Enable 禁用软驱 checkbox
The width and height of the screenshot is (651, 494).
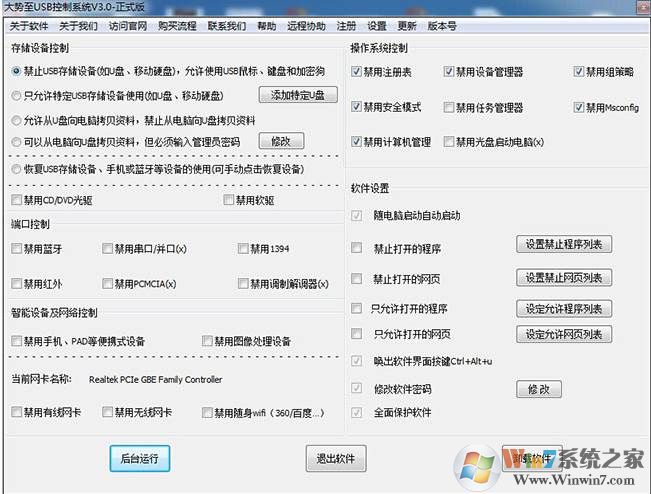228,200
